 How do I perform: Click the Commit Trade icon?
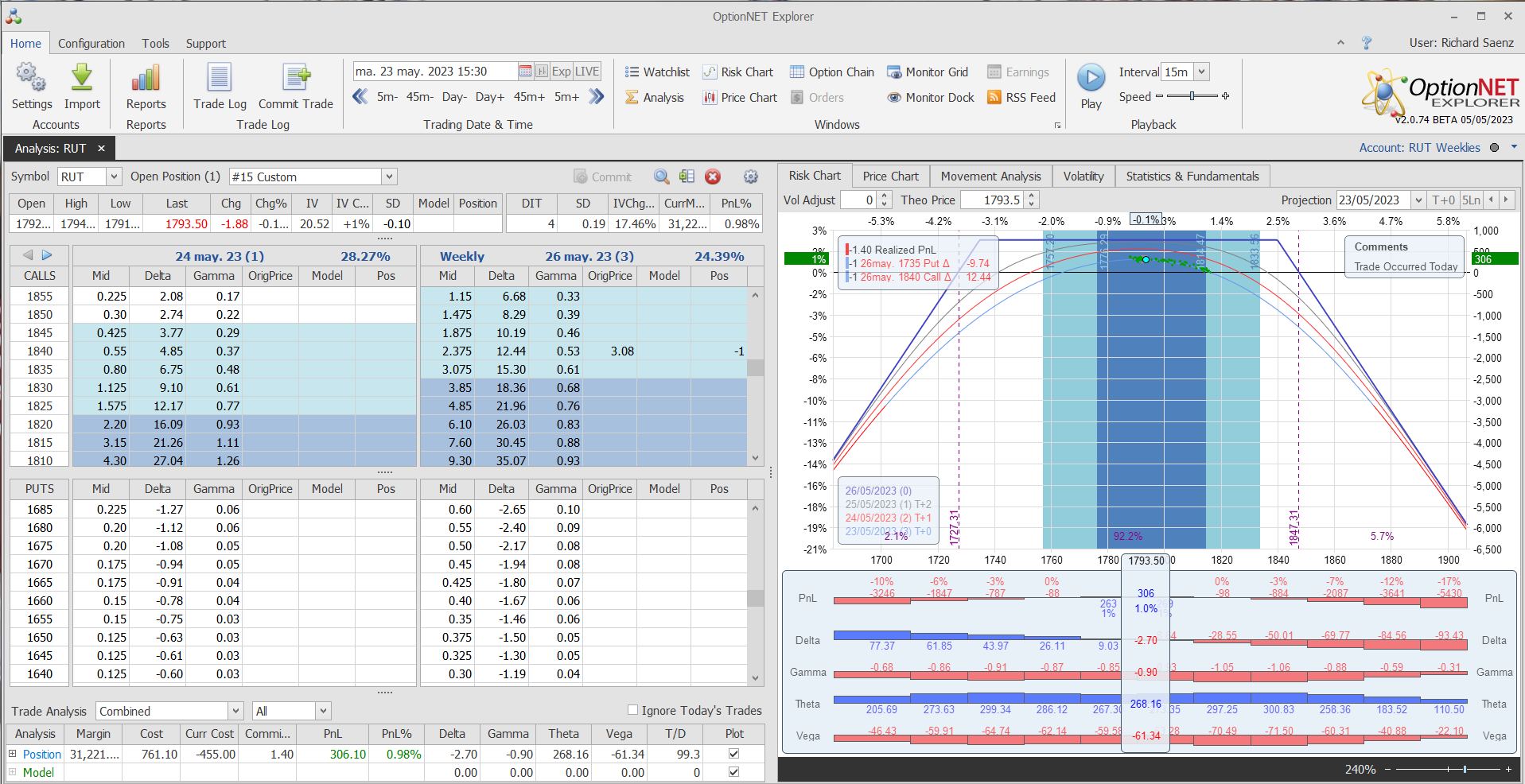296,78
